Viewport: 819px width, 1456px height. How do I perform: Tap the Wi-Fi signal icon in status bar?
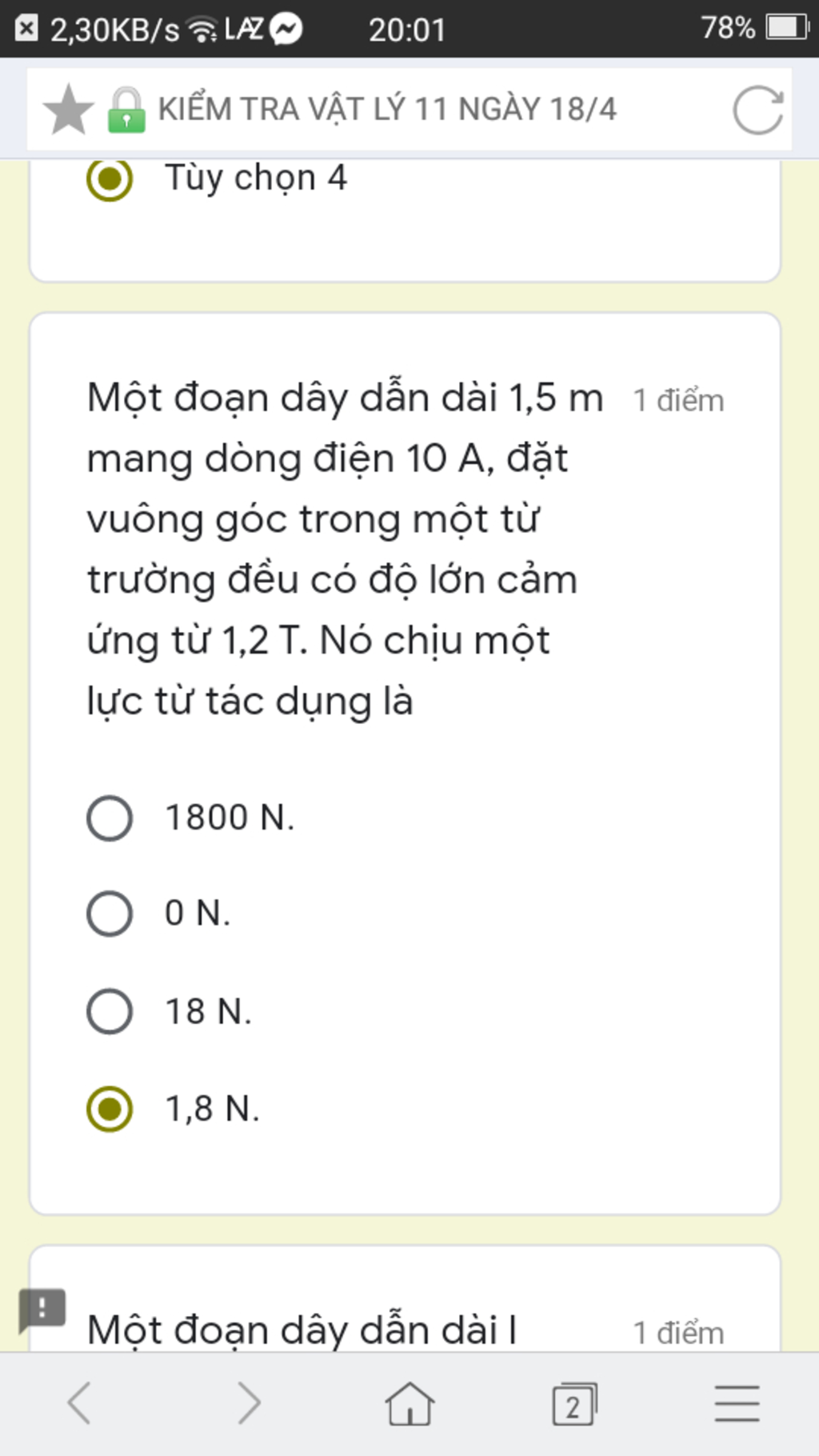tap(202, 30)
